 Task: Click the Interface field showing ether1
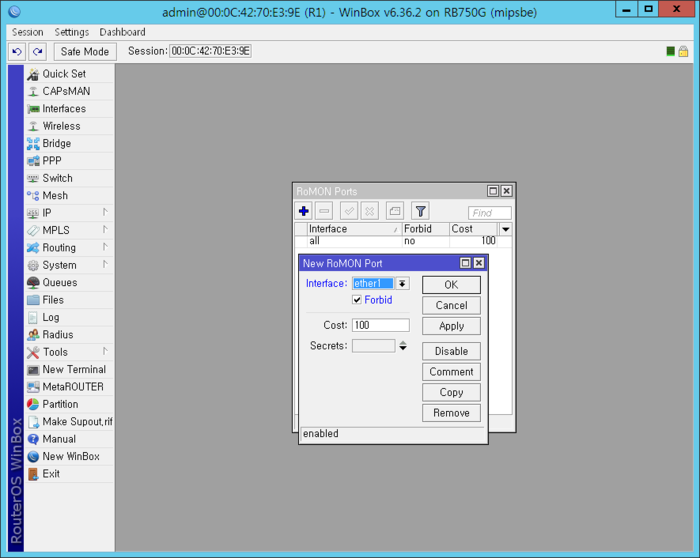(x=373, y=283)
